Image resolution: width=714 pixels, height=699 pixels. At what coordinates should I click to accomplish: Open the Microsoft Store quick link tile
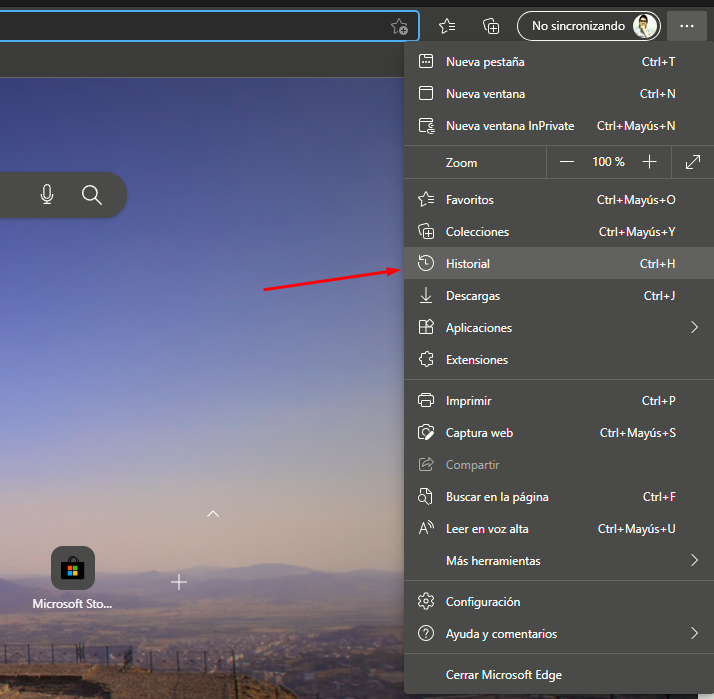point(73,569)
